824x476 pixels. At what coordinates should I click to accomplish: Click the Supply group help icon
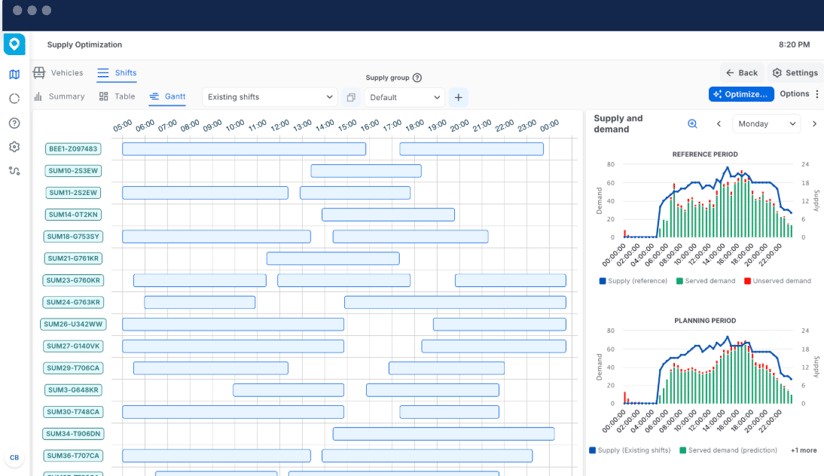tap(417, 78)
